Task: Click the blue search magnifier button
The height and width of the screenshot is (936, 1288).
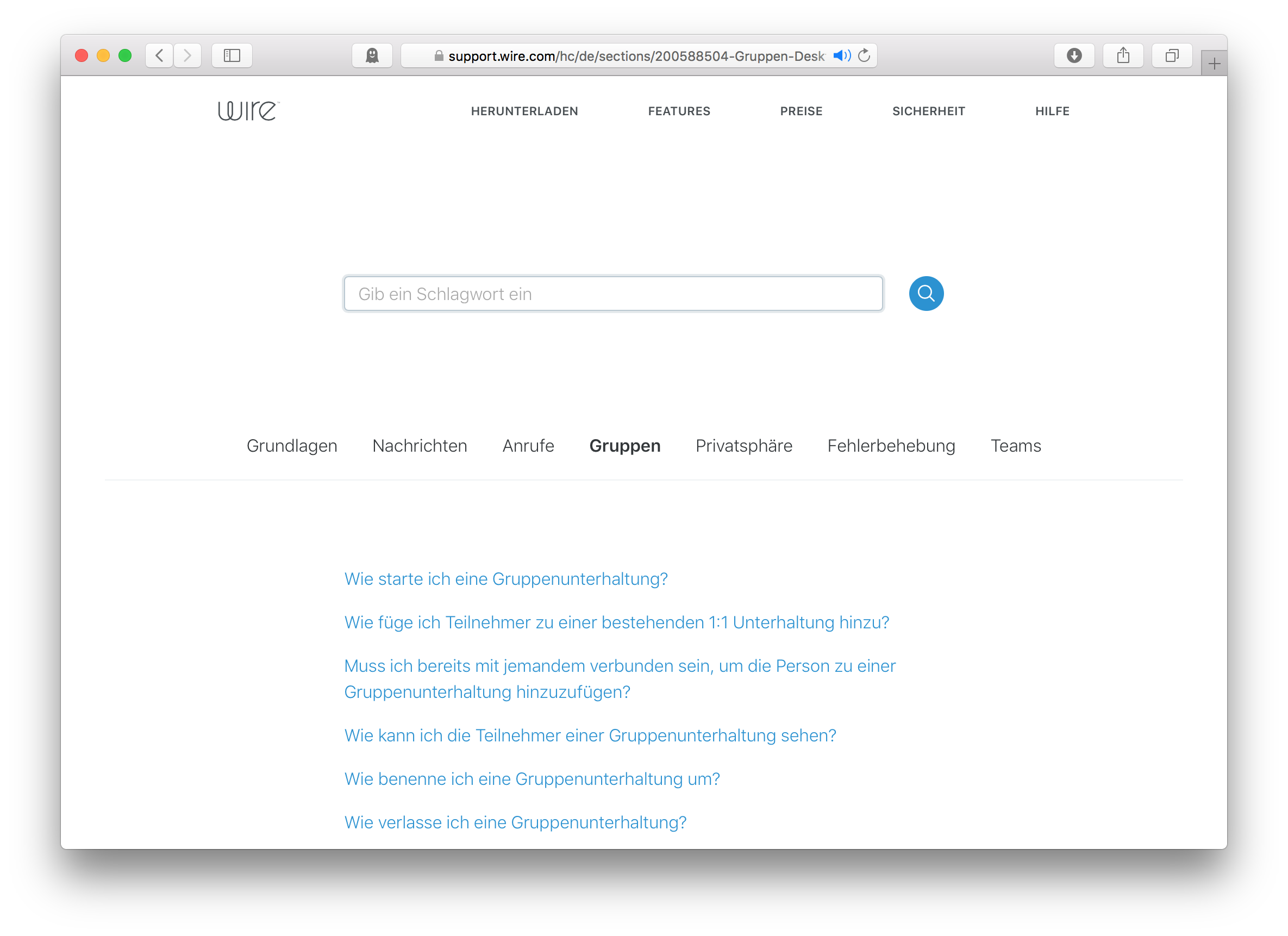Action: point(926,294)
